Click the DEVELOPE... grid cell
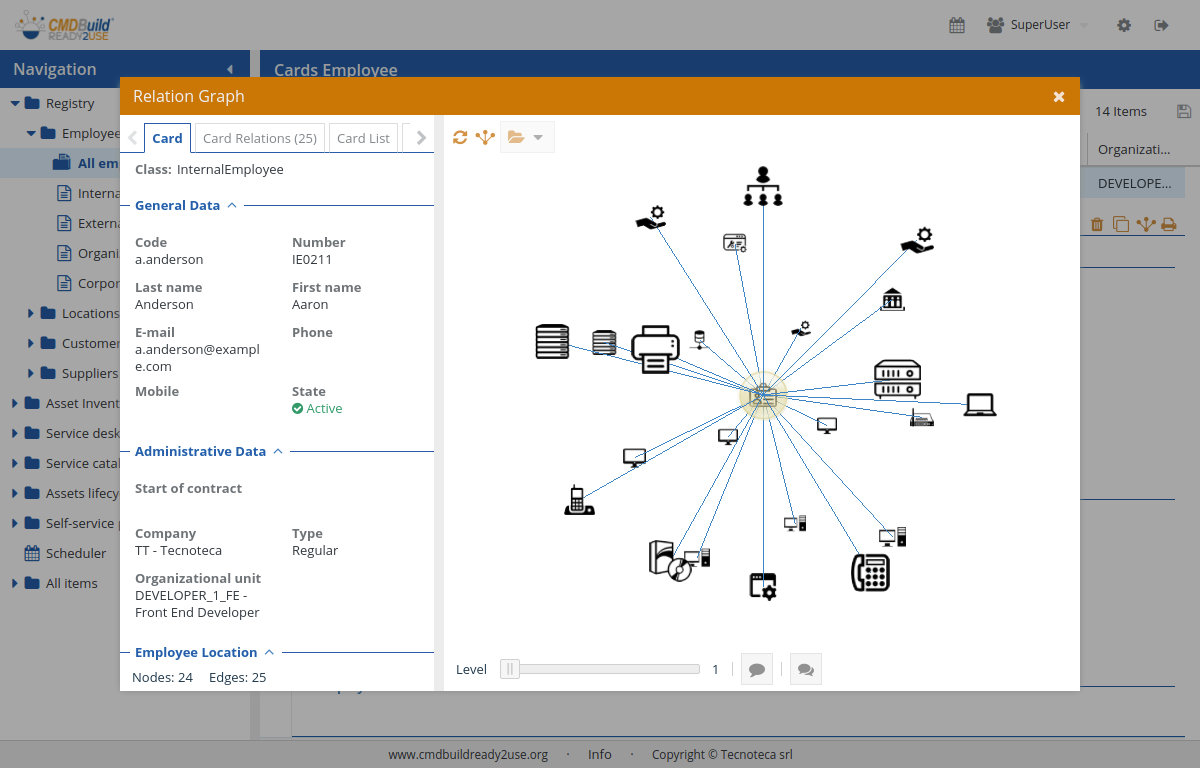Screen dimensions: 1200x768 (1135, 183)
